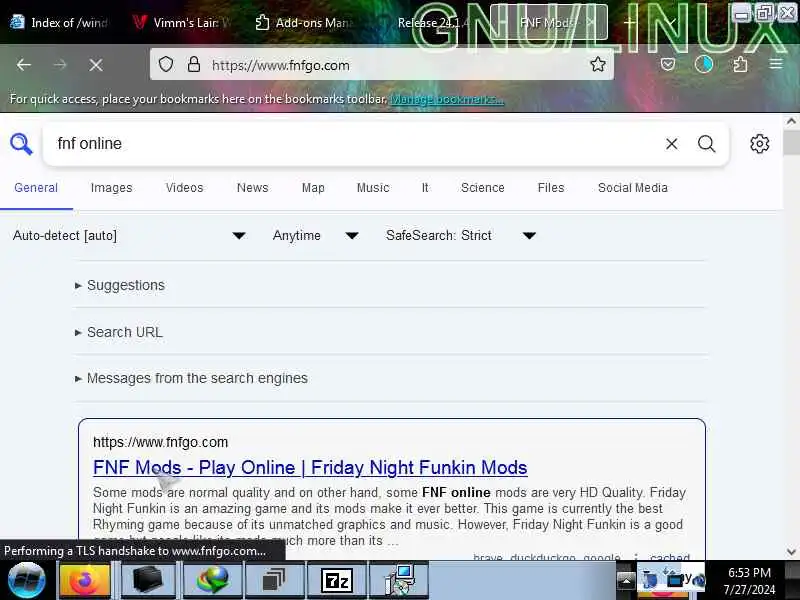Expand the Search URL section

pos(119,332)
